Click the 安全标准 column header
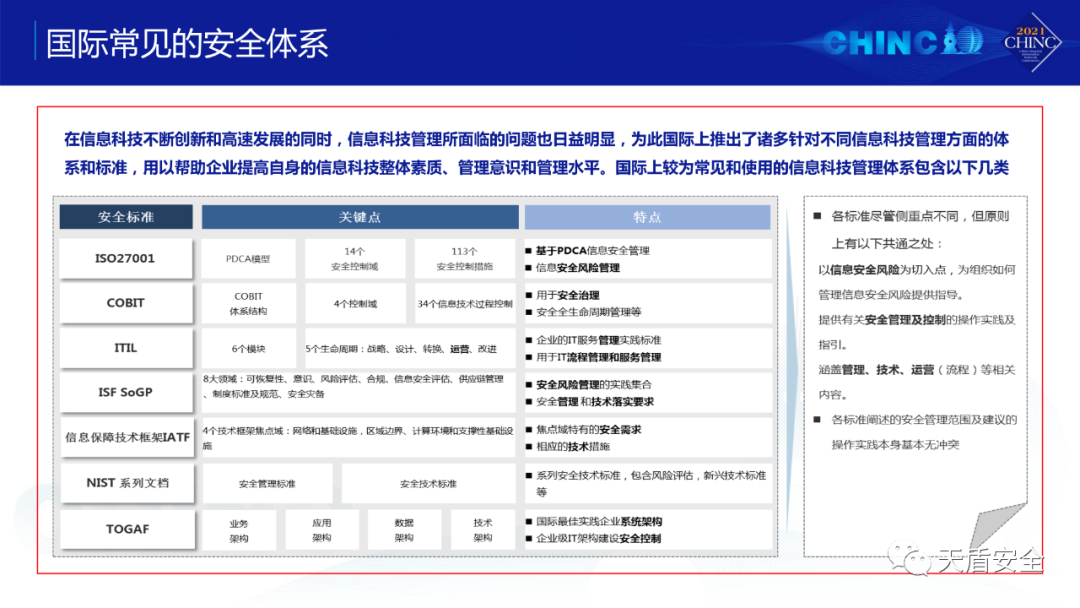1080x608 pixels. (126, 217)
